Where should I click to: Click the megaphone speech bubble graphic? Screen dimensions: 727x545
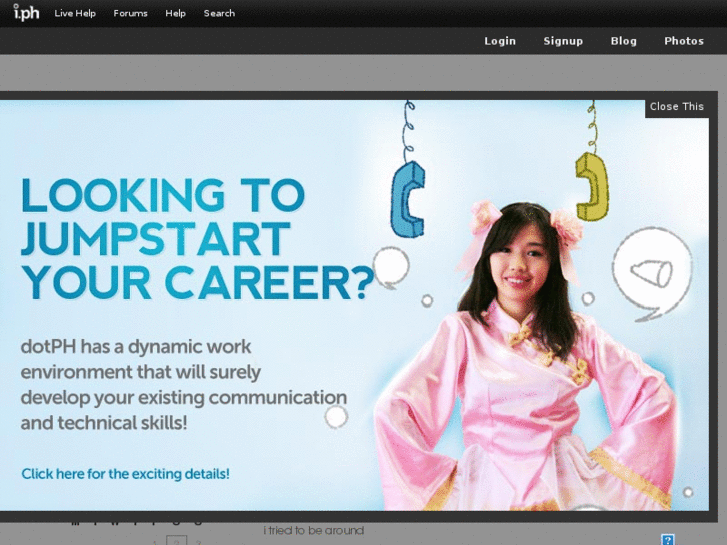[x=652, y=274]
